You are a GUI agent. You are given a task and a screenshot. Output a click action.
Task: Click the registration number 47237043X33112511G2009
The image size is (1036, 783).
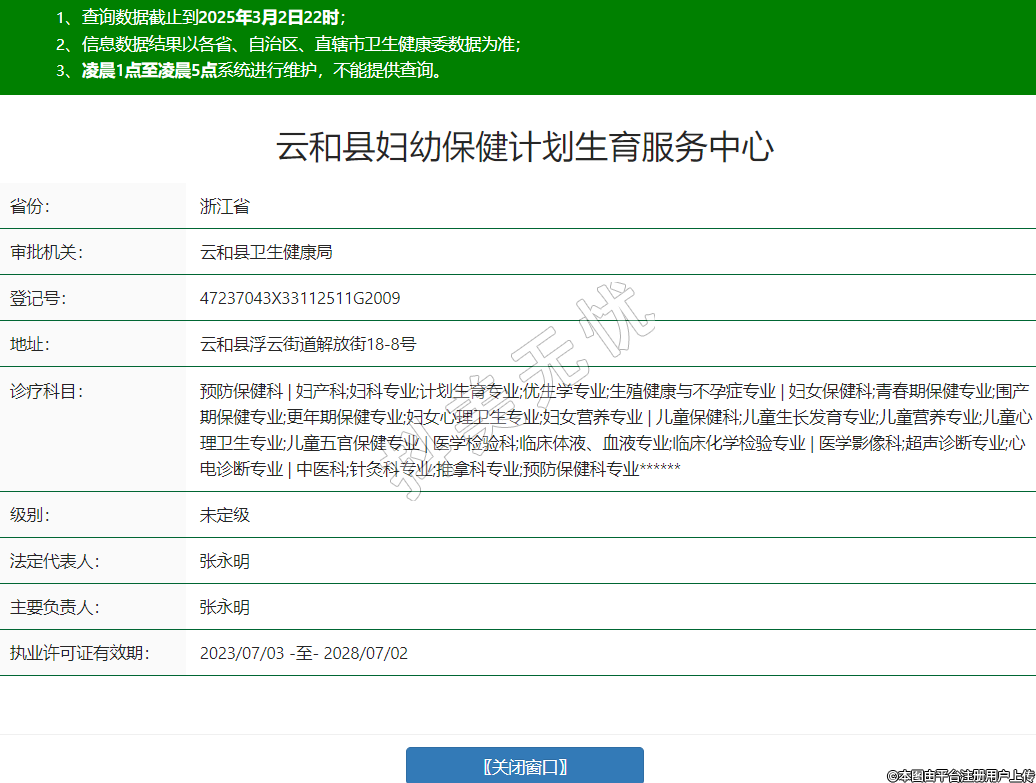click(300, 298)
